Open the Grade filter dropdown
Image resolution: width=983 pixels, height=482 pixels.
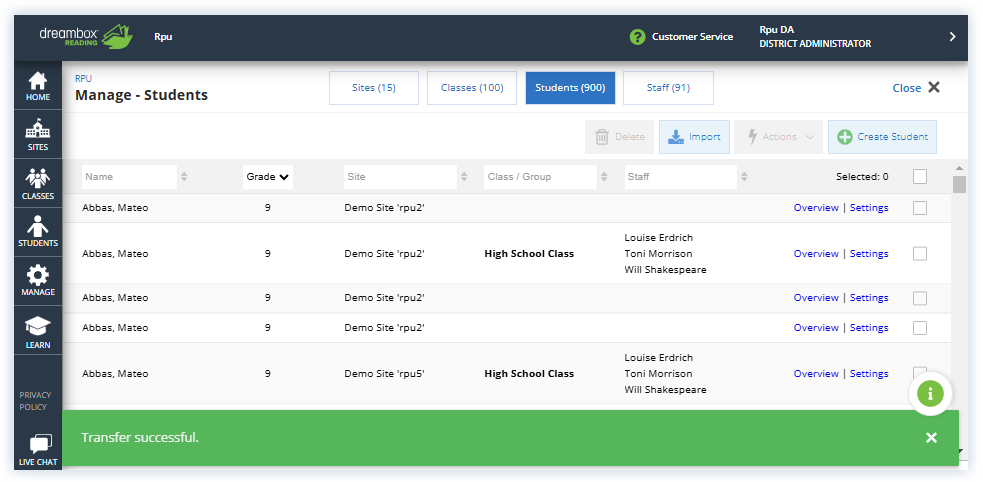268,177
